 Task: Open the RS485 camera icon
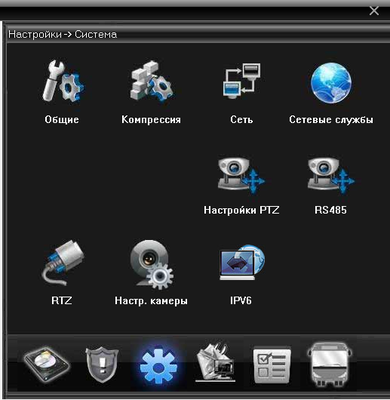[331, 175]
